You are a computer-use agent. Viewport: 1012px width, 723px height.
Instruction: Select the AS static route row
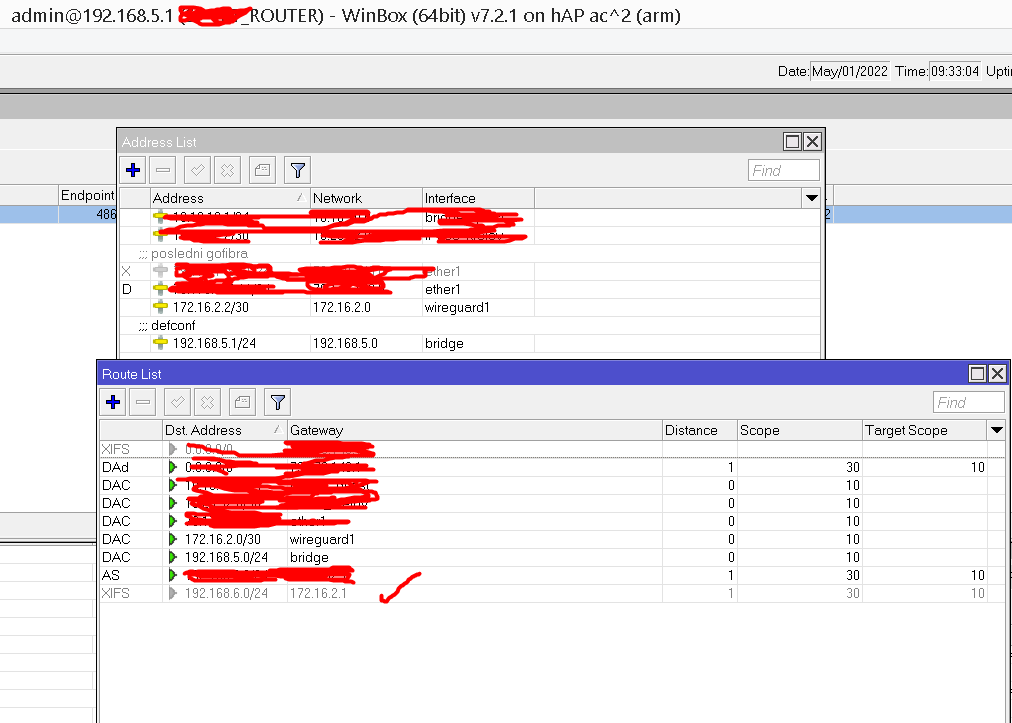point(552,575)
